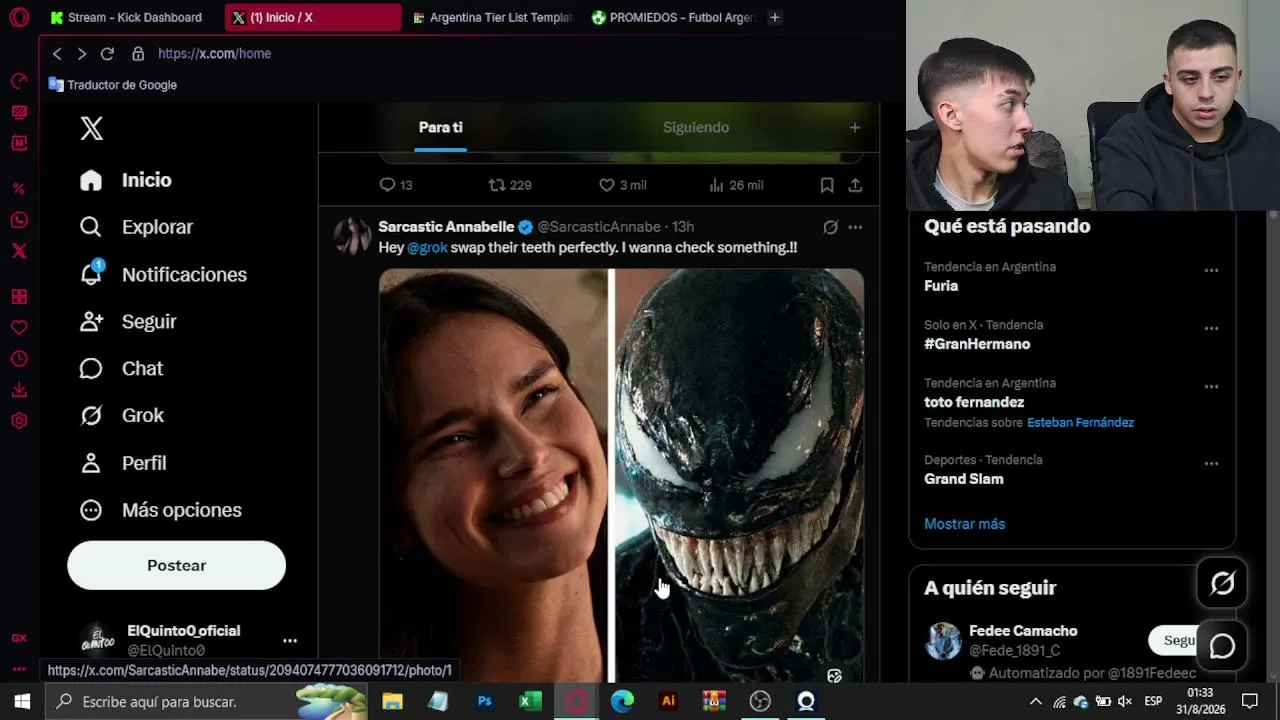
Task: Toggle the muted volume icon in system tray
Action: 1125,701
